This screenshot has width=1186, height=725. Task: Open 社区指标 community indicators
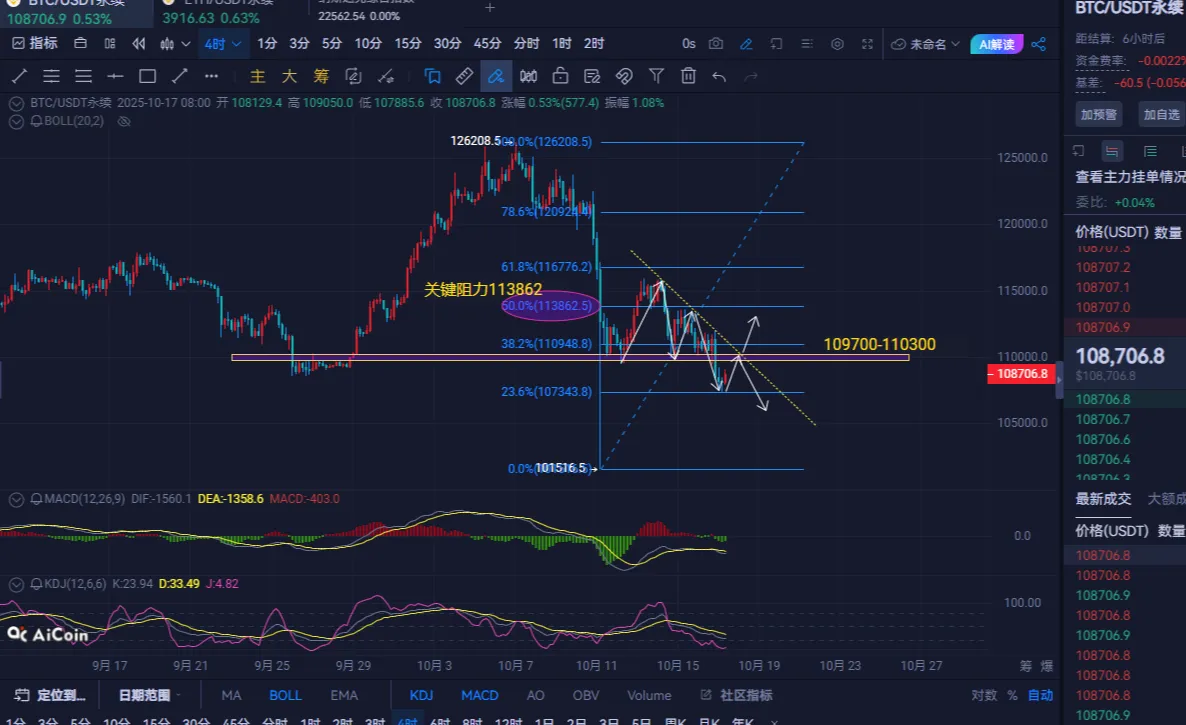737,696
